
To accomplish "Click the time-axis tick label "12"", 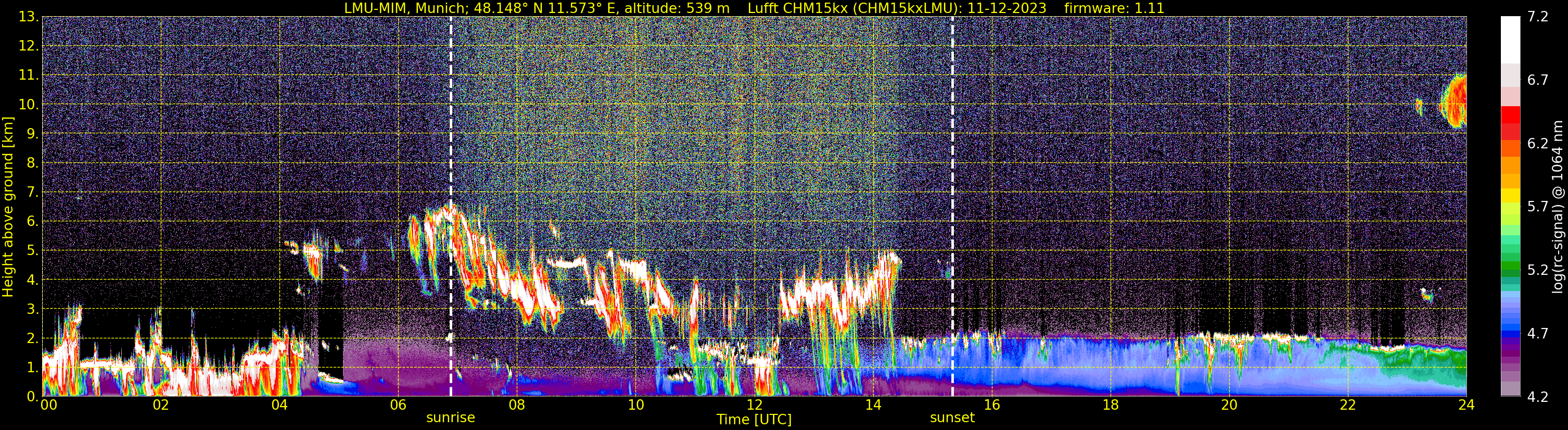I will pyautogui.click(x=754, y=405).
